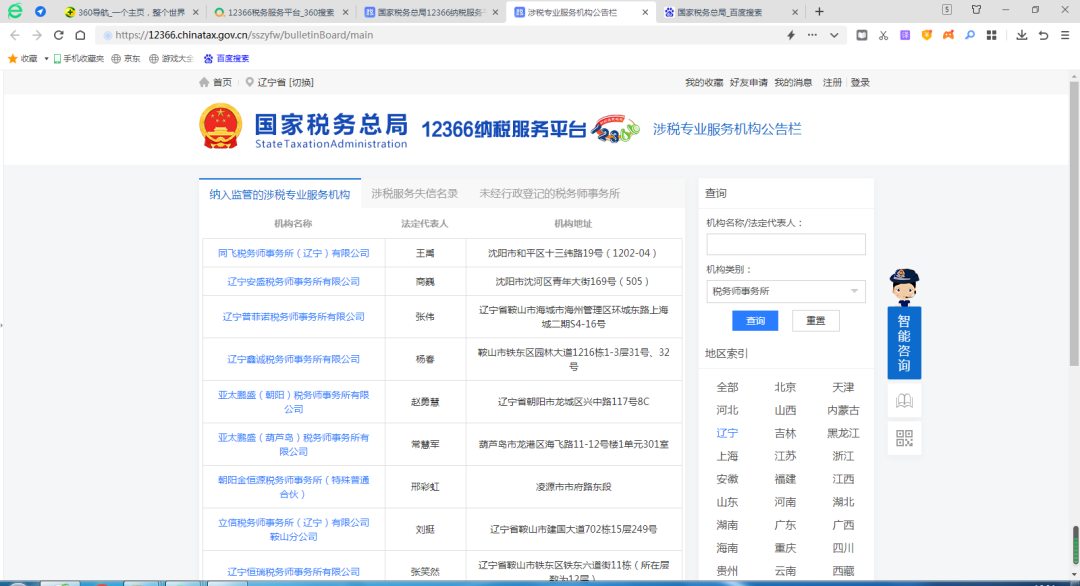Open 朝阳金恒源税务师事务所（特殊普通合伙） link
Image resolution: width=1080 pixels, height=586 pixels.
tap(293, 487)
